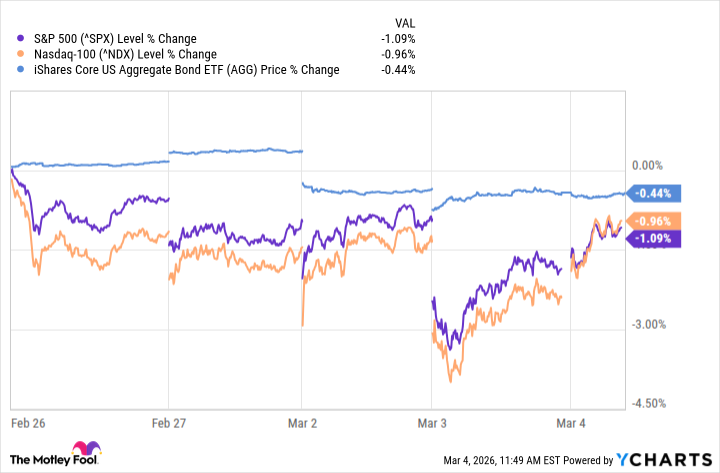Image resolution: width=720 pixels, height=473 pixels.
Task: Click the -4.50% y-axis label
Action: (x=652, y=403)
